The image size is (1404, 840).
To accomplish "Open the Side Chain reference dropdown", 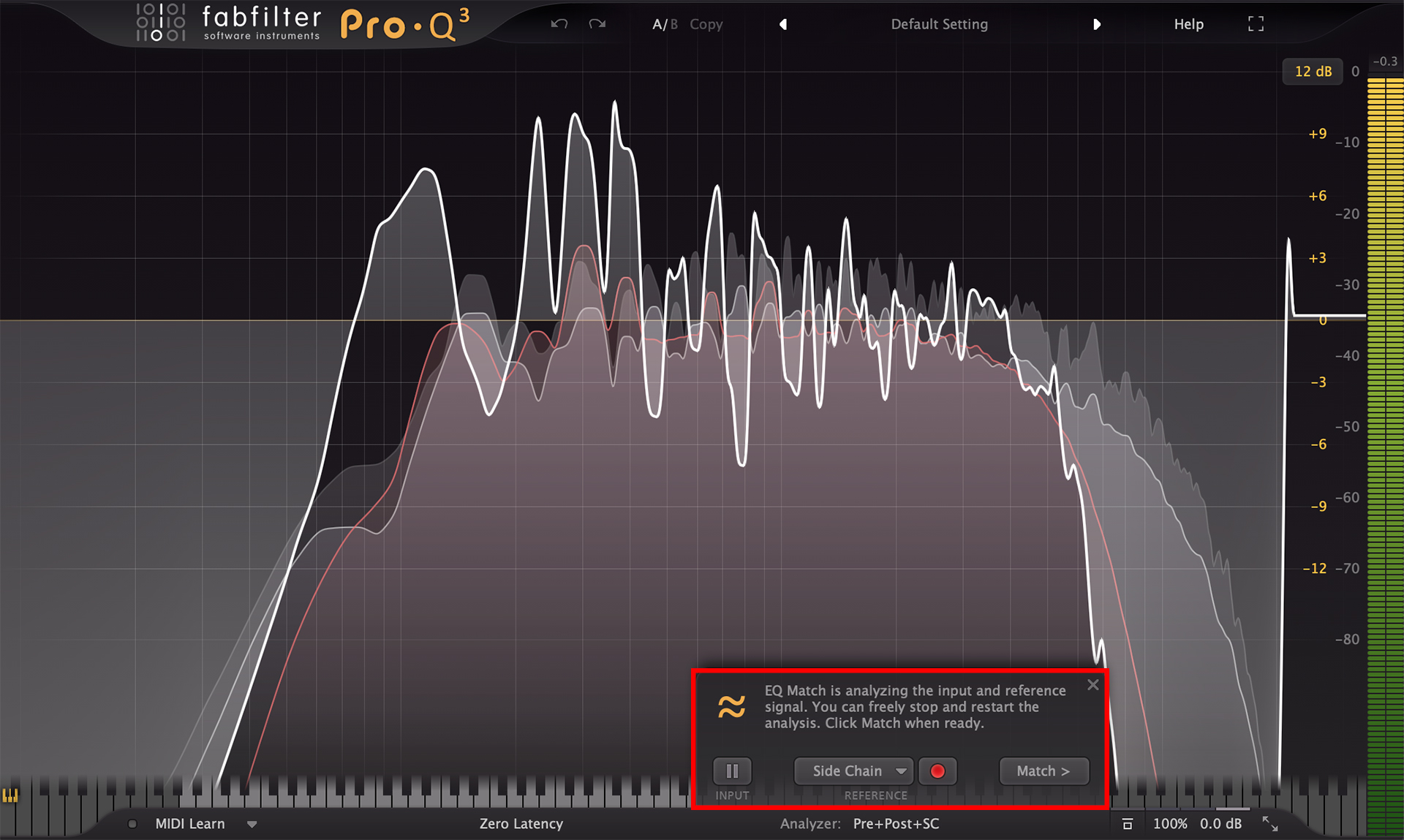I will pyautogui.click(x=853, y=771).
